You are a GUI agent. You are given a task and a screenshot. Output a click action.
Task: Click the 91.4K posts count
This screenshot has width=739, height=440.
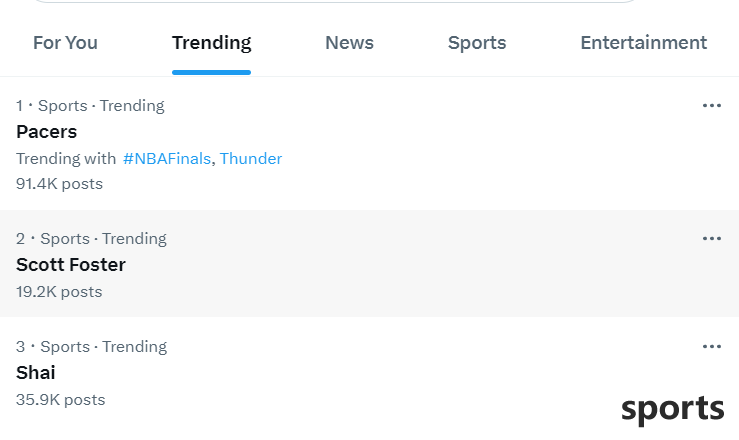point(59,184)
